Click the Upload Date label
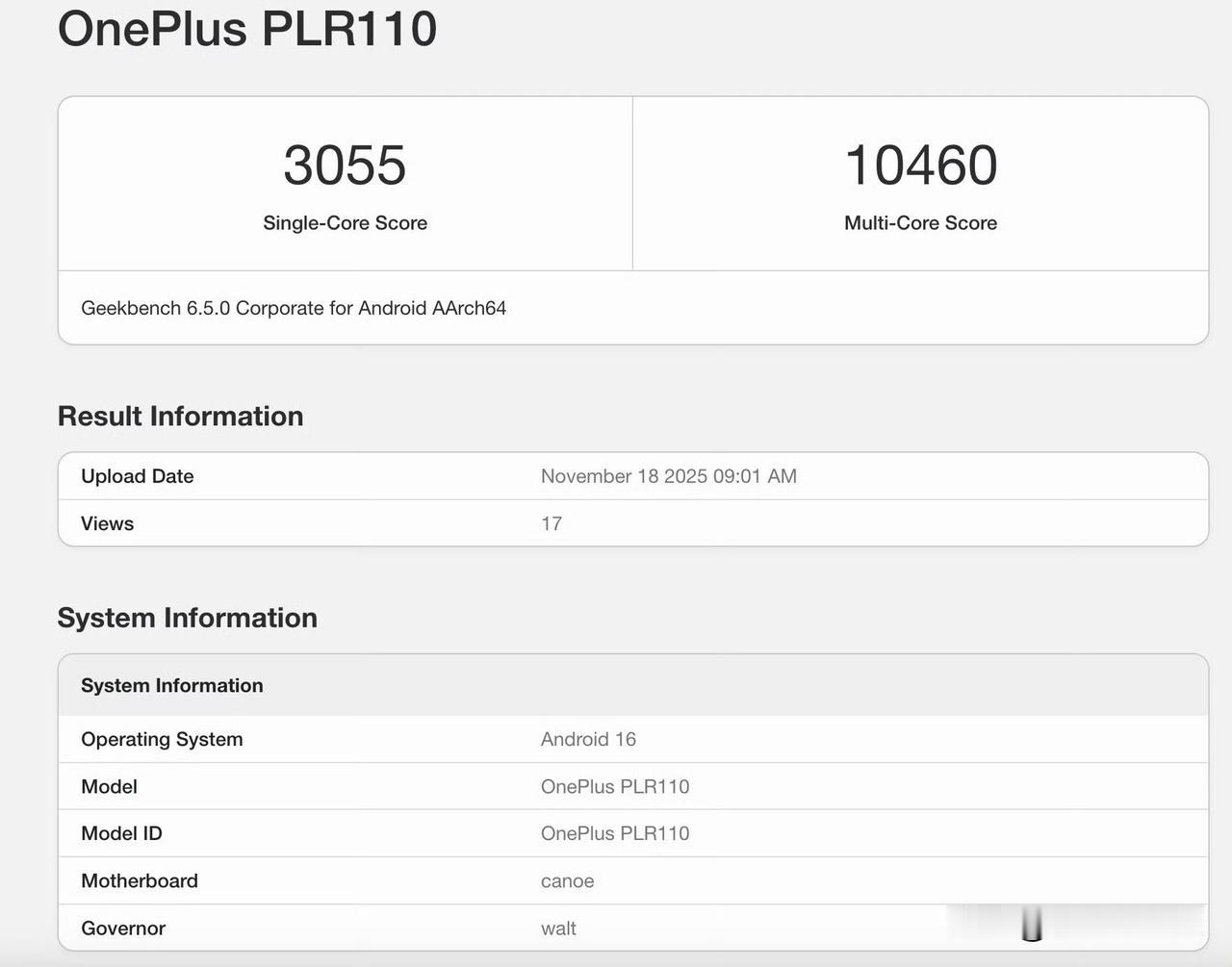Image resolution: width=1232 pixels, height=967 pixels. pyautogui.click(x=138, y=476)
